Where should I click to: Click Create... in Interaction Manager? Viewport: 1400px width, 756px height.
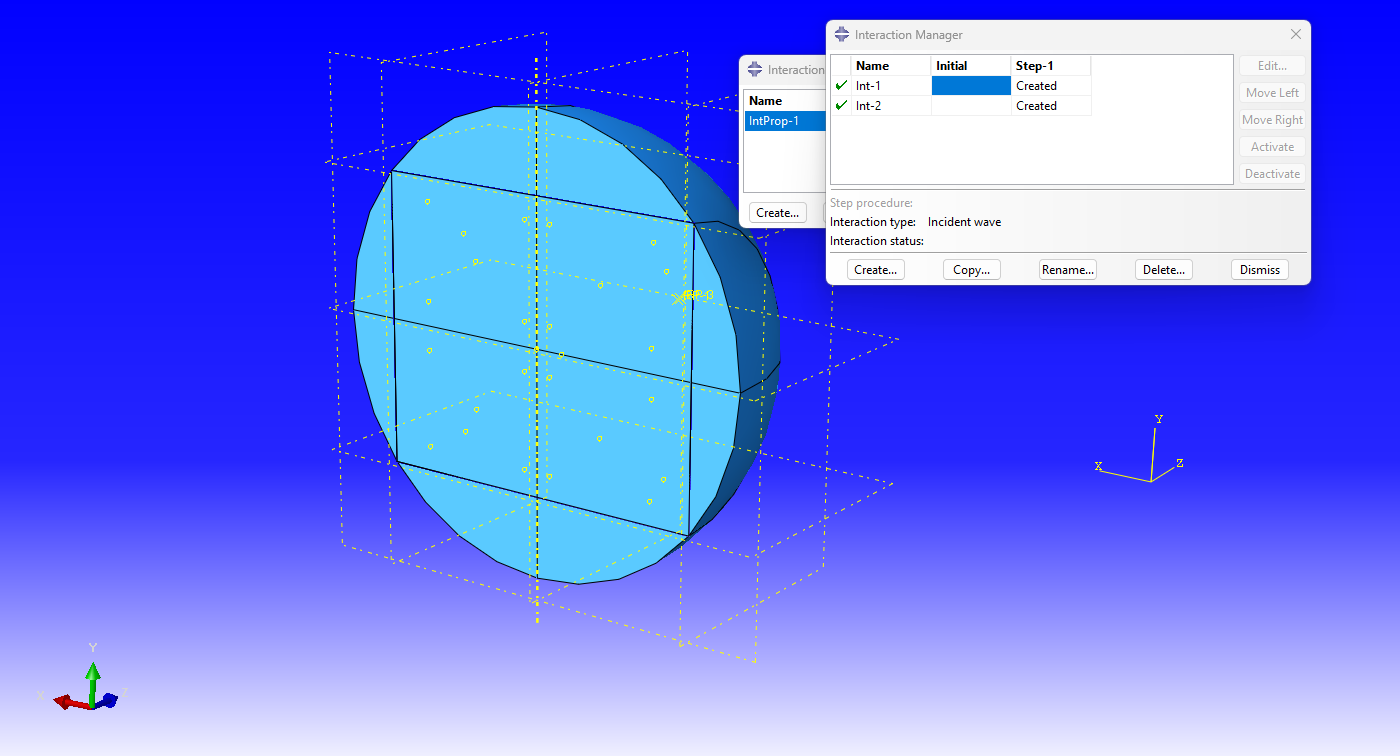876,270
